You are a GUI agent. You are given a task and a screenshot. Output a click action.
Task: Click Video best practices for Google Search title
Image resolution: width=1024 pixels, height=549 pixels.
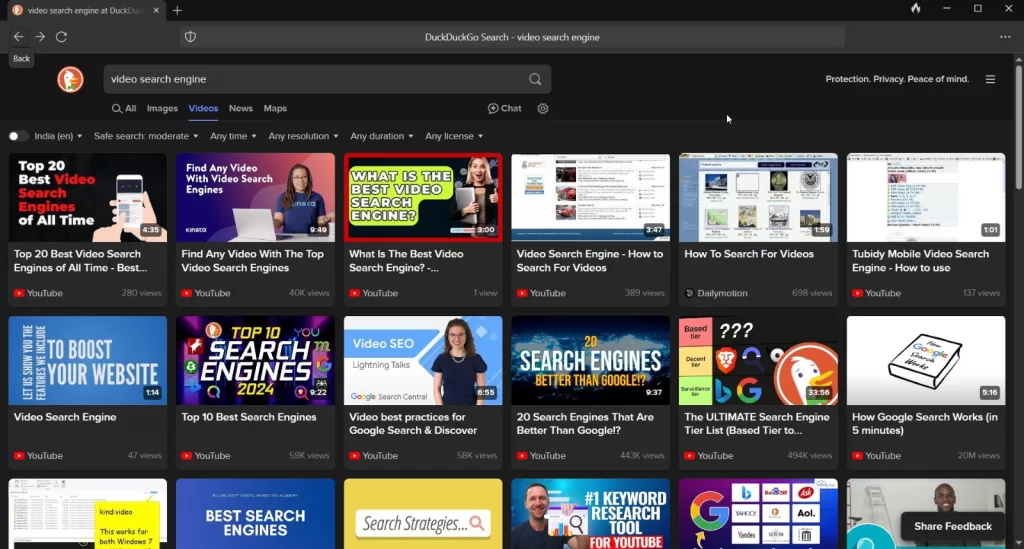413,423
